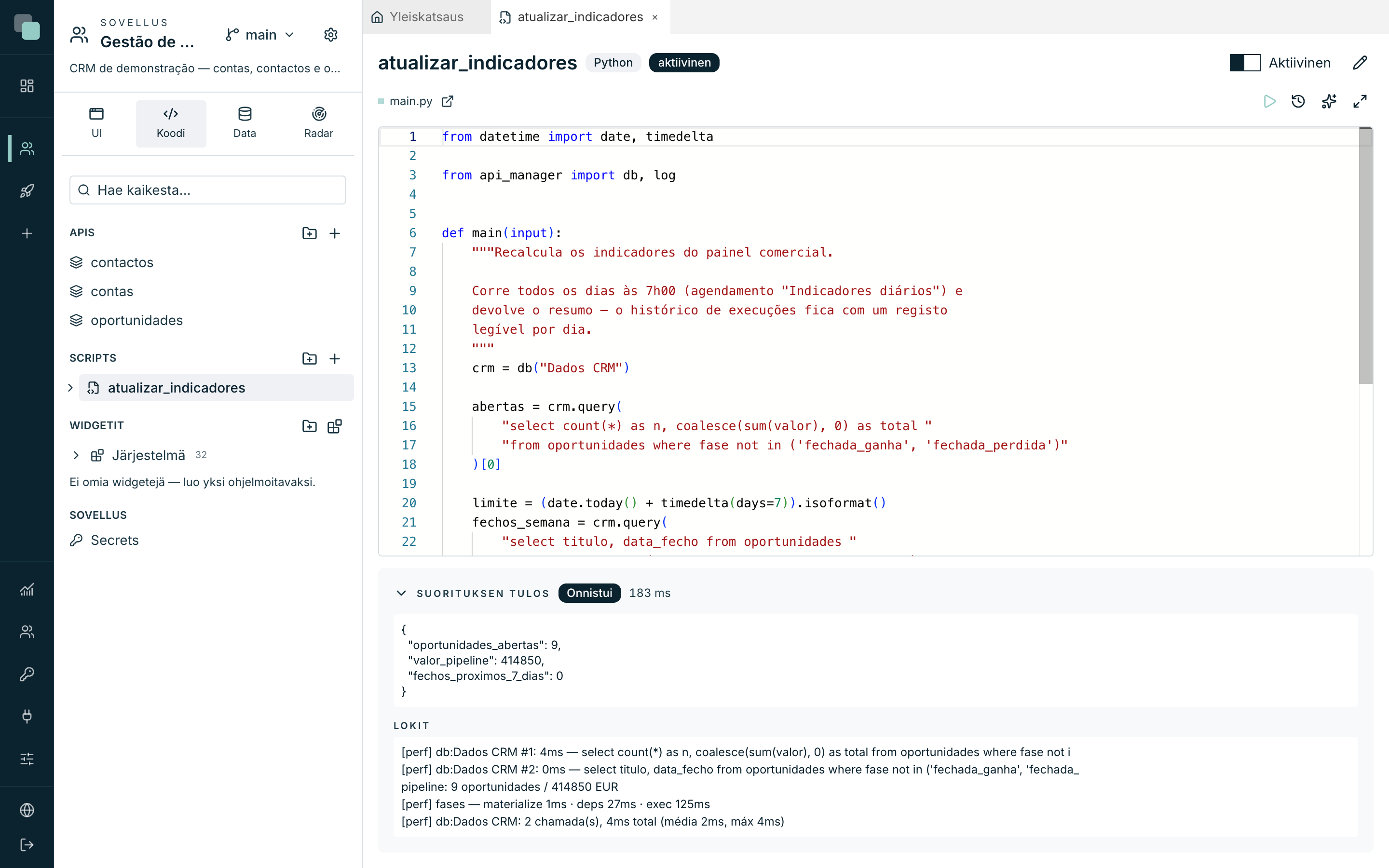
Task: Open oportunidades API
Action: point(136,320)
